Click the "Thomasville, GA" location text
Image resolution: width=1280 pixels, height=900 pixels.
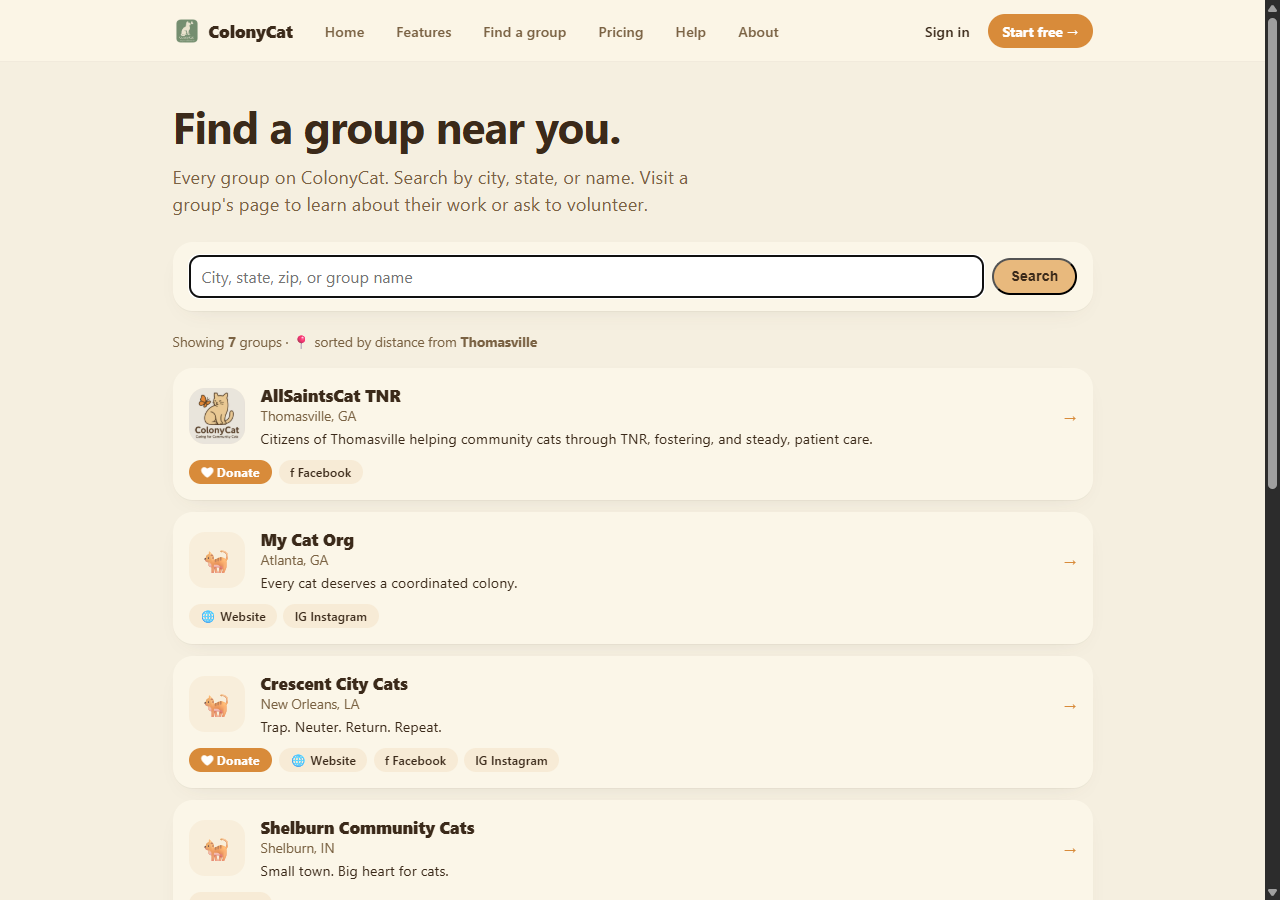point(308,416)
